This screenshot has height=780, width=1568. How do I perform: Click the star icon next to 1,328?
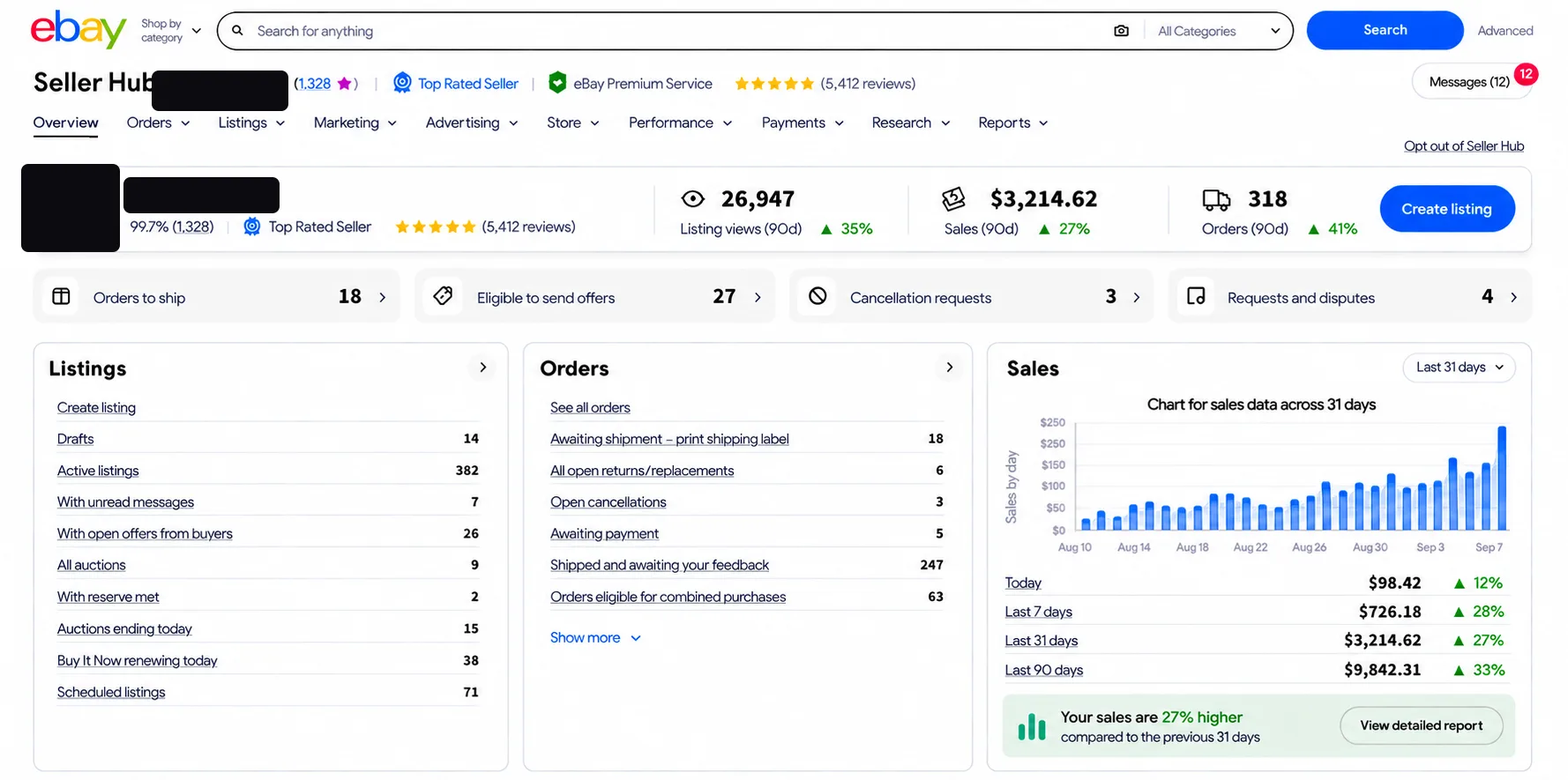(x=343, y=84)
